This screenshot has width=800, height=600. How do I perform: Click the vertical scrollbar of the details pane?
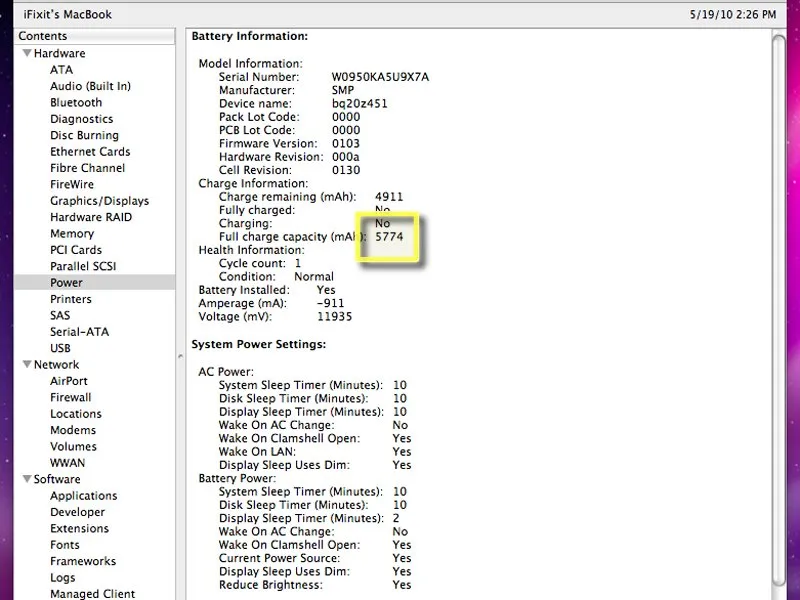(779, 300)
